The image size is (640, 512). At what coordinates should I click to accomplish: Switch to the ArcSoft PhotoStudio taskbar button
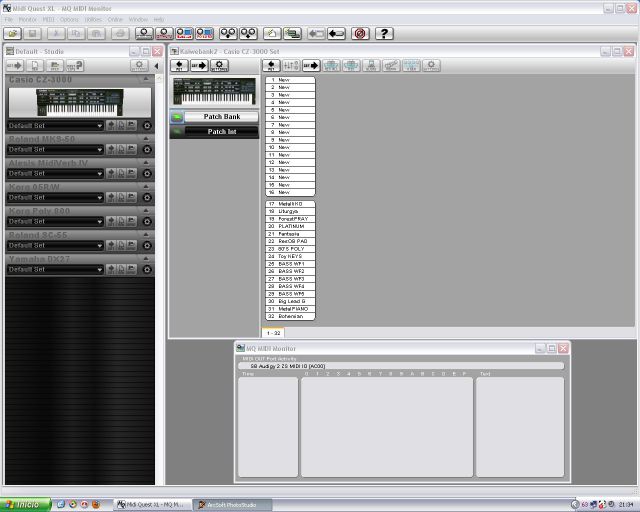tap(232, 505)
